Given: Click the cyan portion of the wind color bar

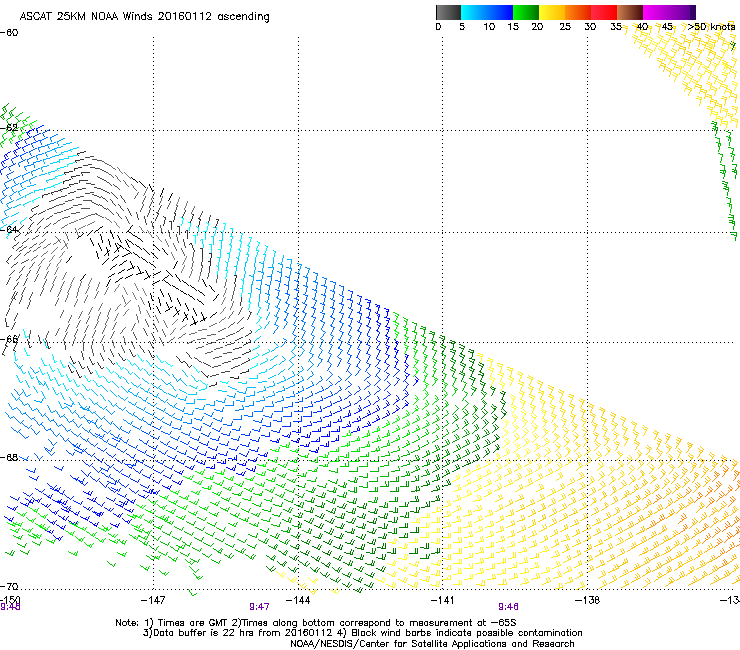Looking at the screenshot, I should coord(474,12).
